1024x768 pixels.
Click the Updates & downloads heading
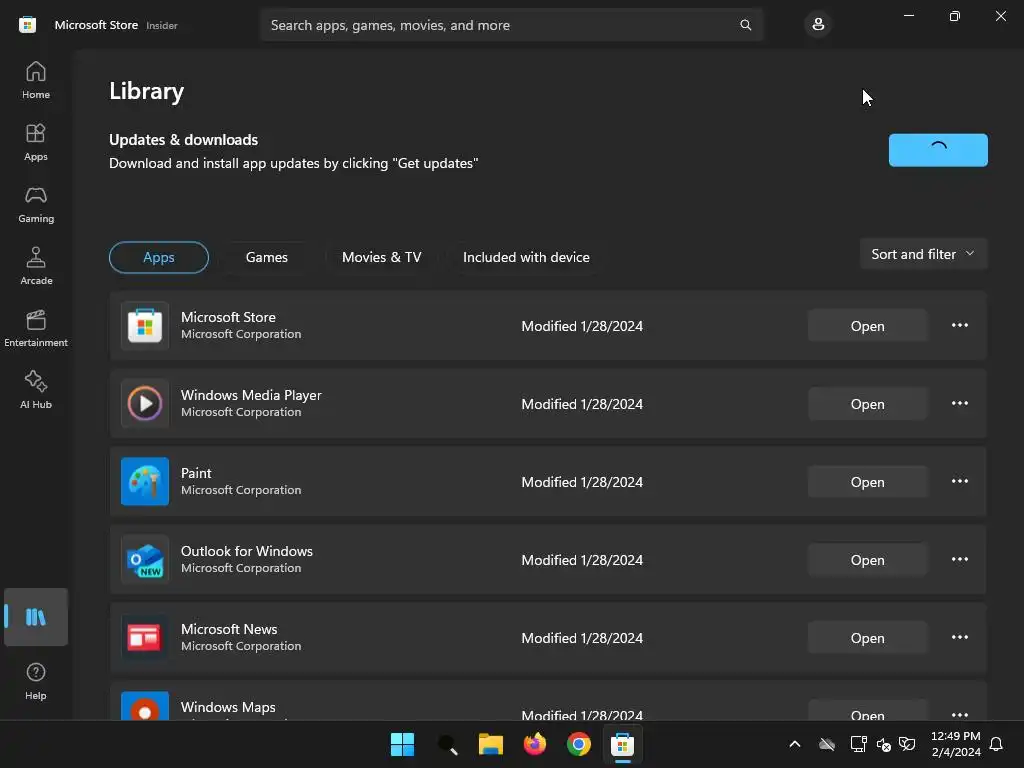point(184,140)
